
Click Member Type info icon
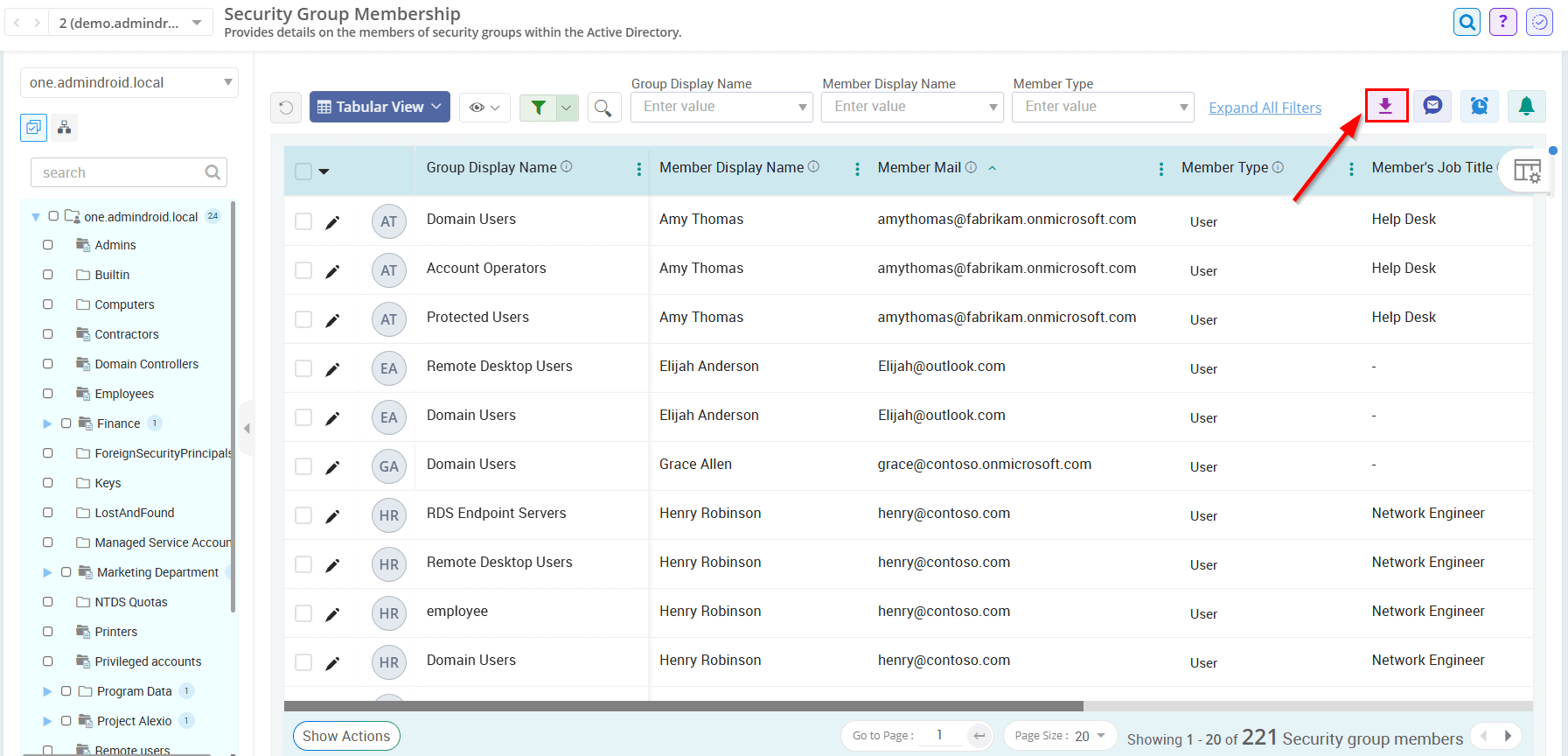point(1278,167)
